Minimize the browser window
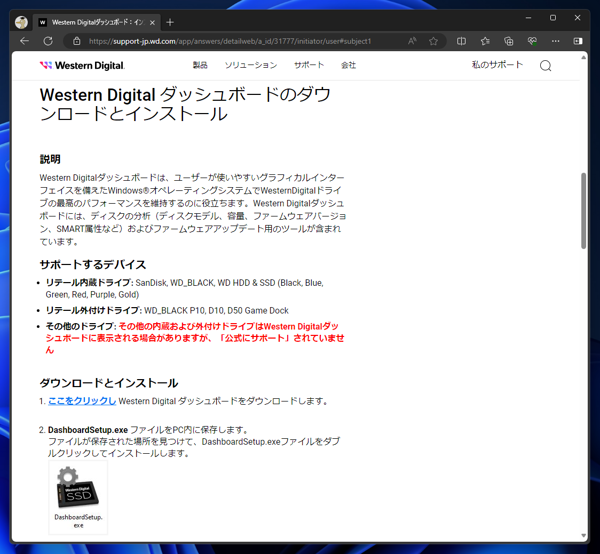 (528, 18)
